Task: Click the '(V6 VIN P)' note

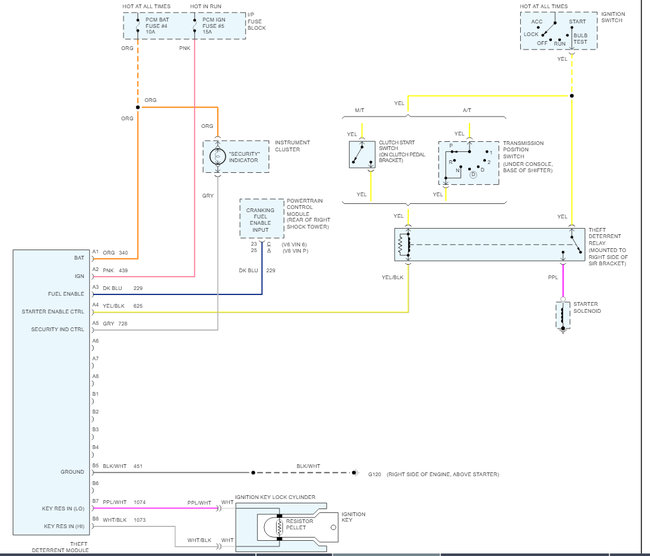Action: [295, 251]
